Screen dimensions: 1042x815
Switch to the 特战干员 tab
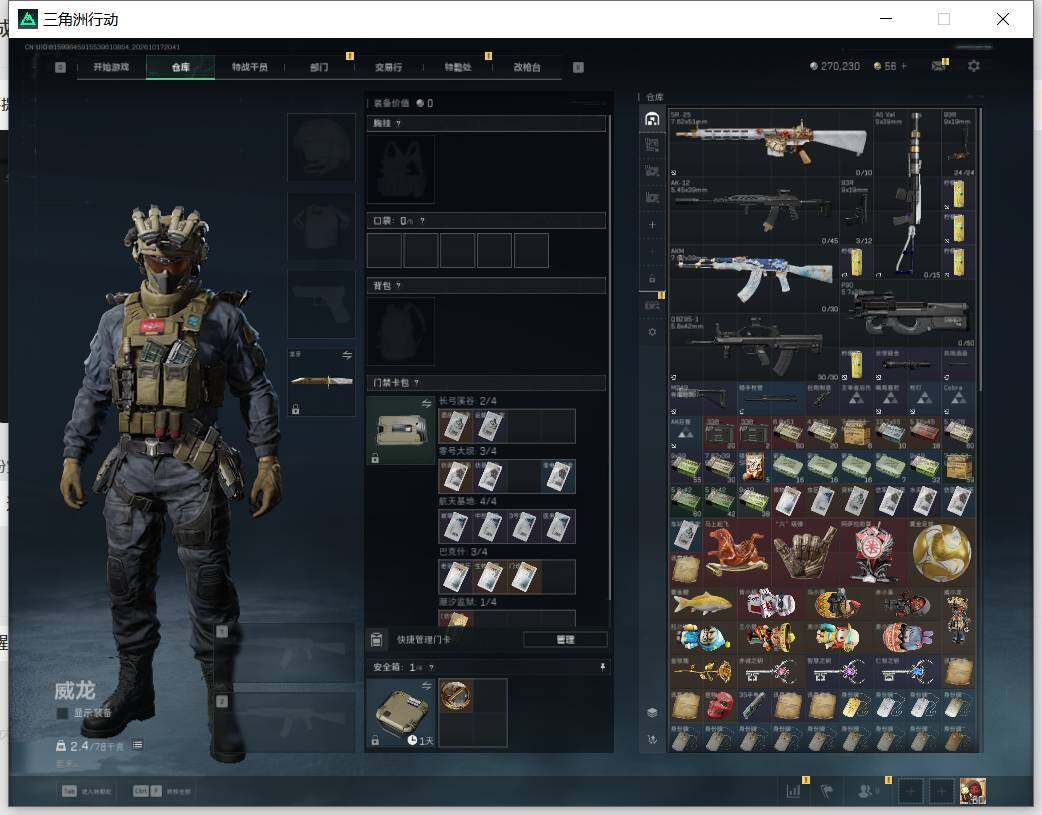coord(249,67)
